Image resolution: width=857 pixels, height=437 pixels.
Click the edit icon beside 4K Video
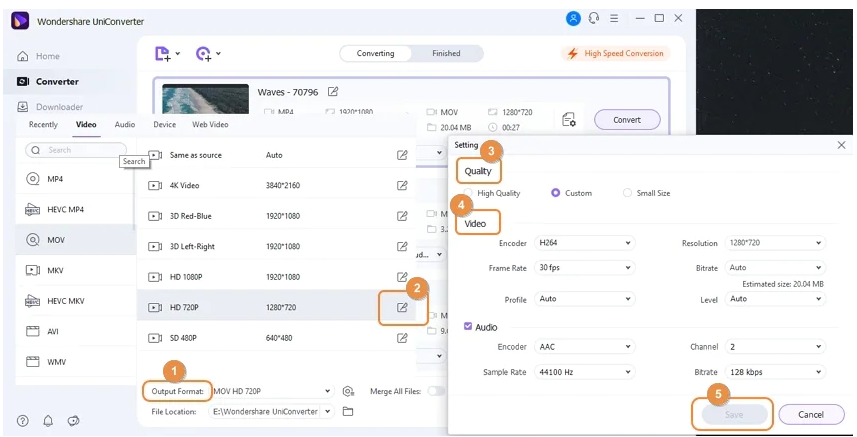click(x=402, y=185)
